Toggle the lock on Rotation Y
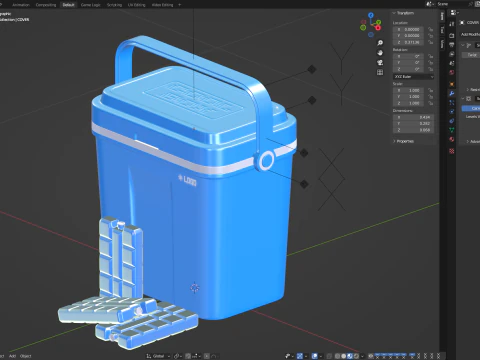Image resolution: width=480 pixels, height=360 pixels. [x=430, y=63]
